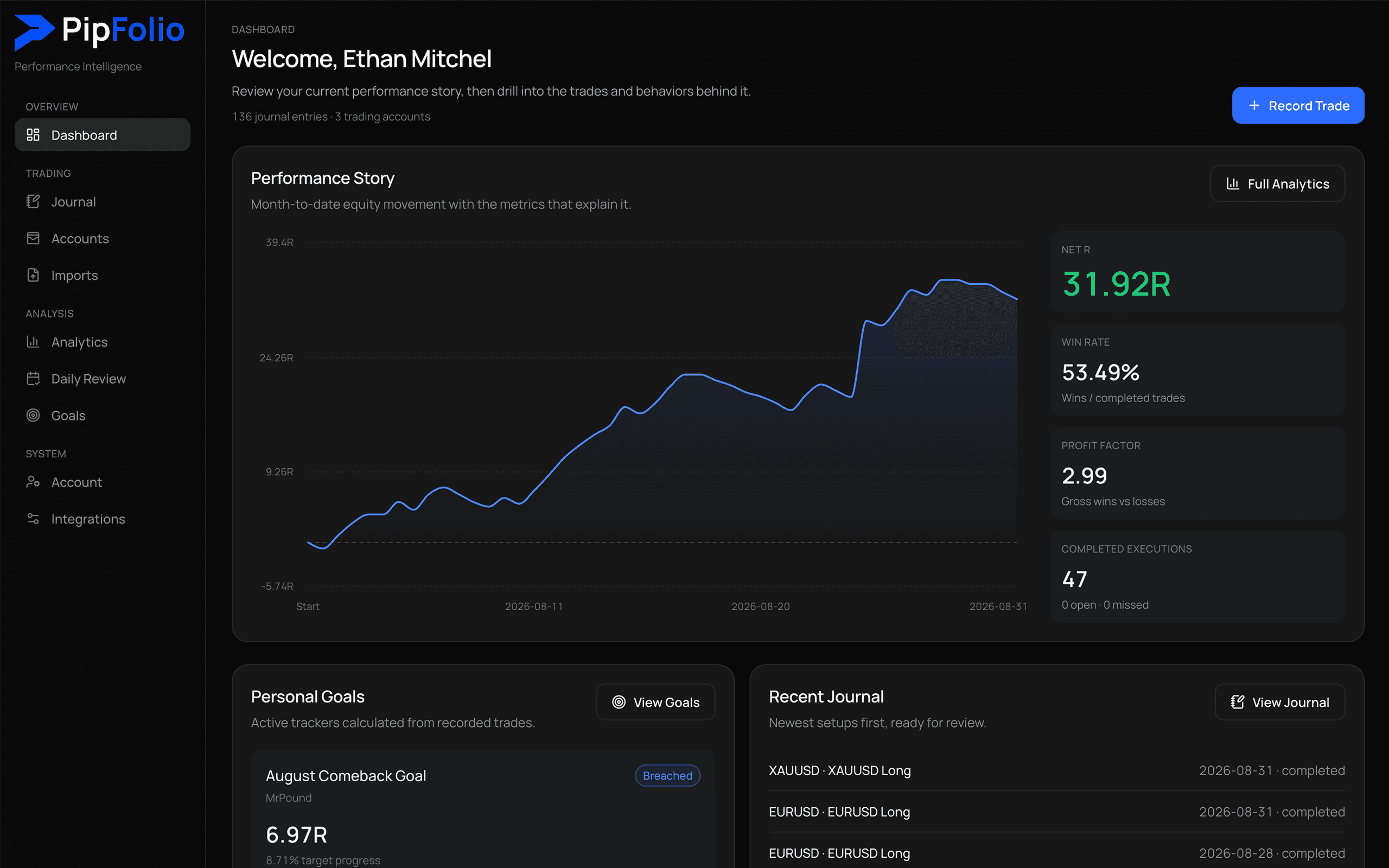This screenshot has height=868, width=1389.
Task: Click the 0 open · 0 missed text
Action: click(x=1105, y=604)
